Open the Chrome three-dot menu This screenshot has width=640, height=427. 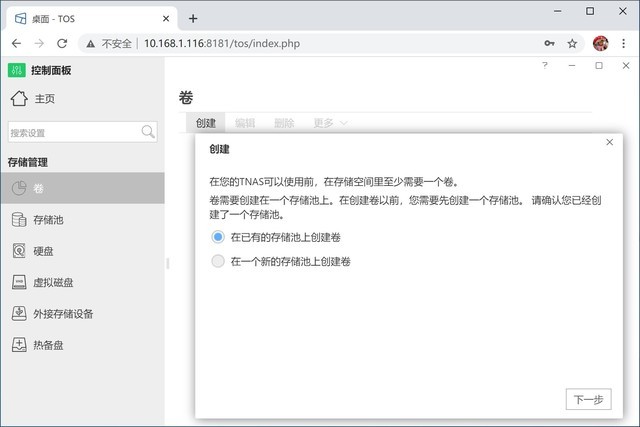623,43
